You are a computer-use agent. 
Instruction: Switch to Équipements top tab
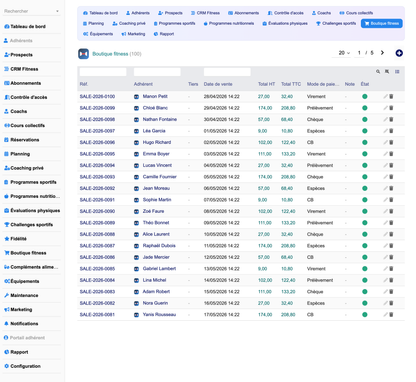coord(98,34)
